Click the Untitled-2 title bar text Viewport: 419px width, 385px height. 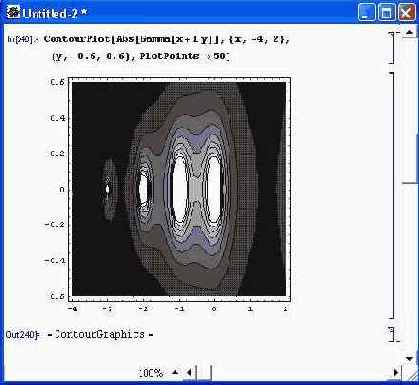coord(55,13)
